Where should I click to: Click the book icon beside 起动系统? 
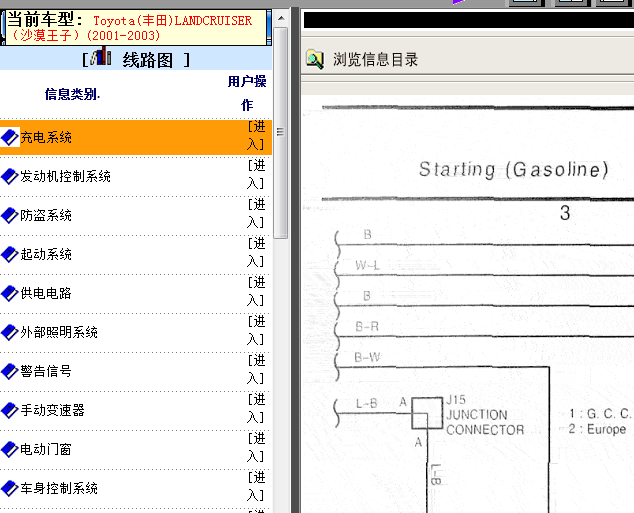click(x=10, y=254)
